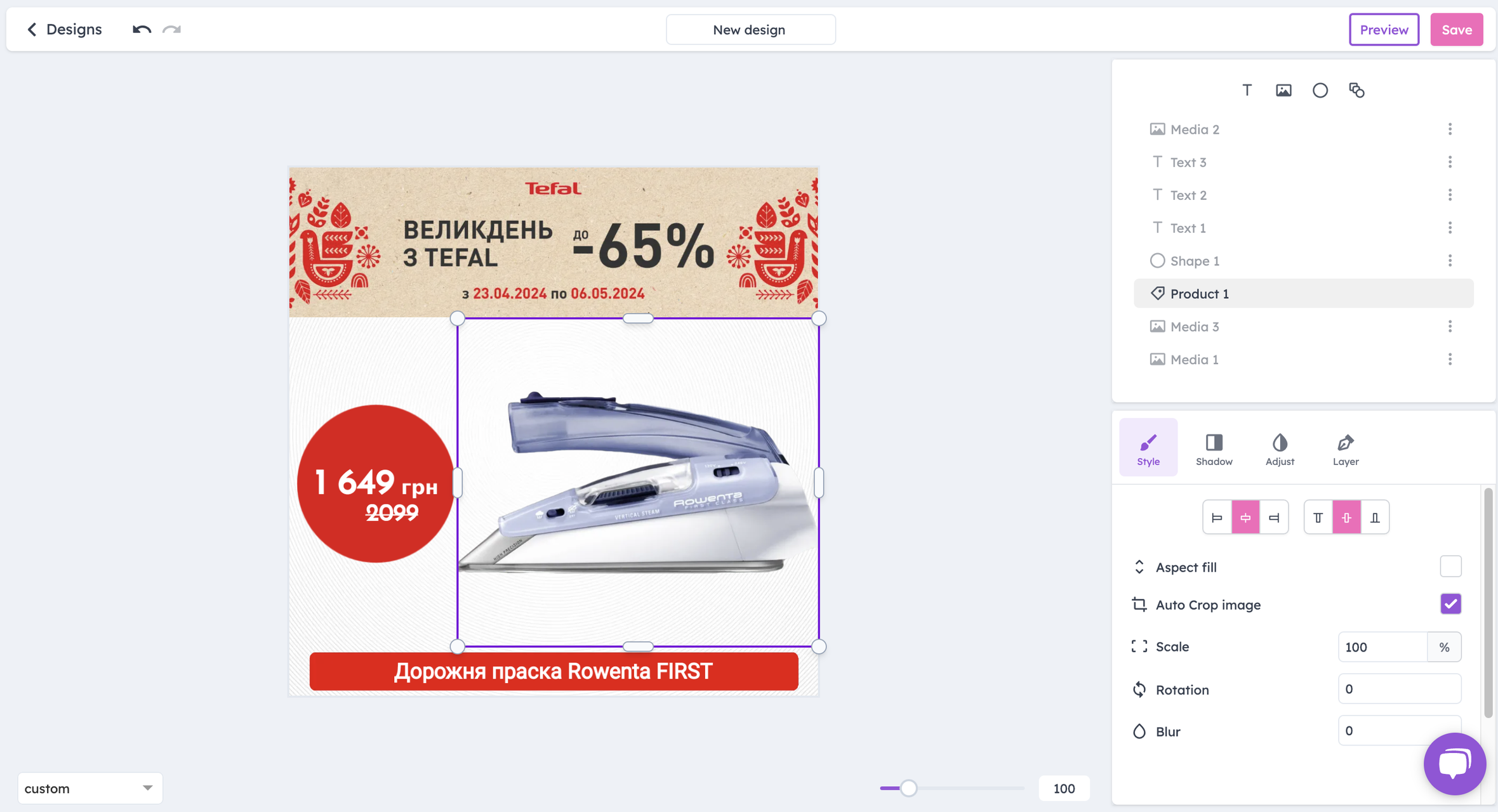Click the Scale value field
Viewport: 1498px width, 812px height.
tap(1382, 647)
